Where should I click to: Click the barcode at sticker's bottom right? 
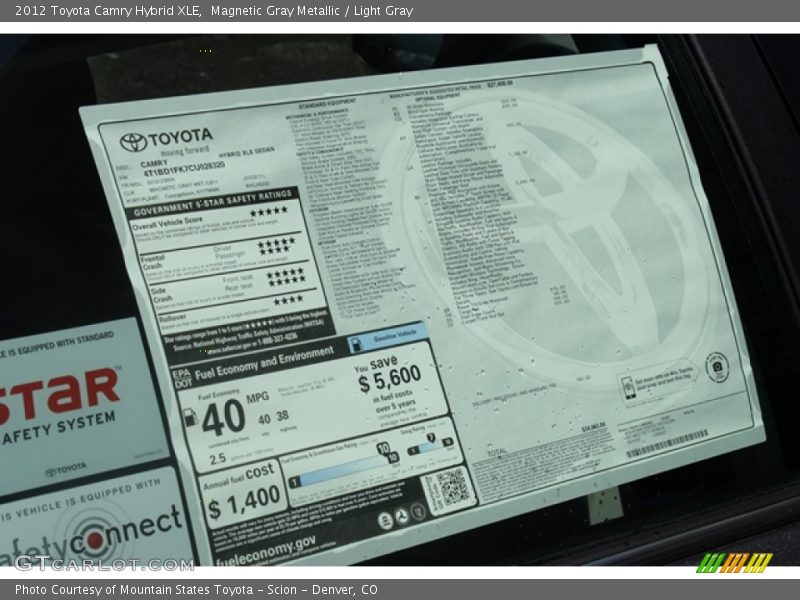(667, 443)
